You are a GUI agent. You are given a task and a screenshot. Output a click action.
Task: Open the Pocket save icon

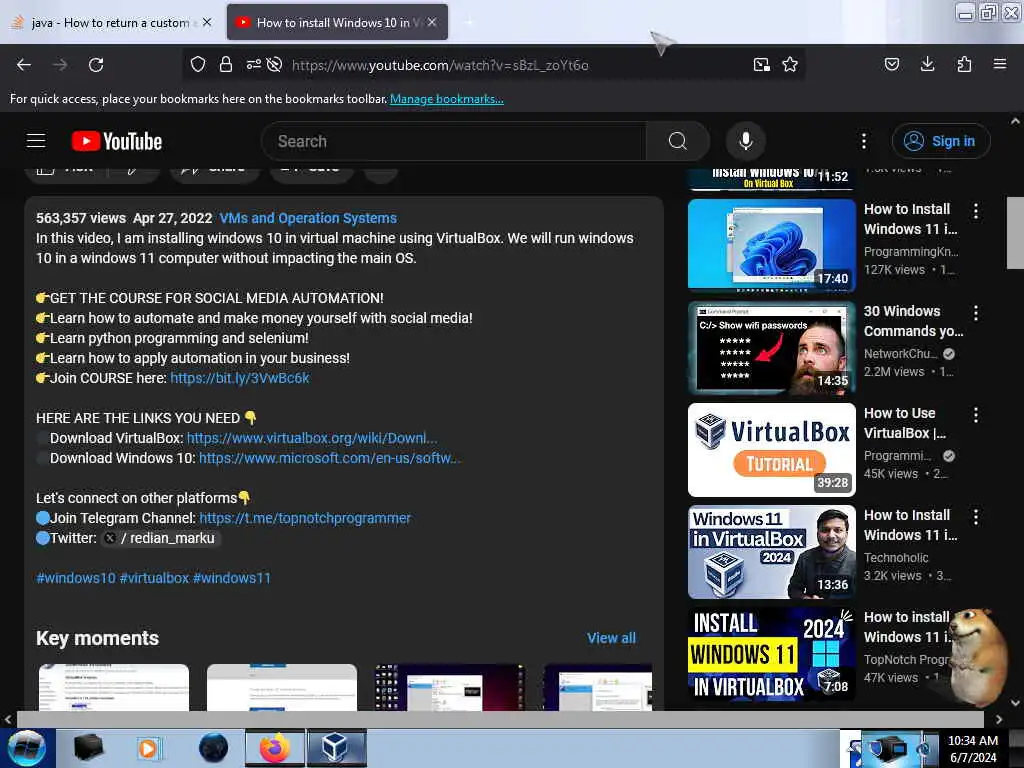click(891, 64)
